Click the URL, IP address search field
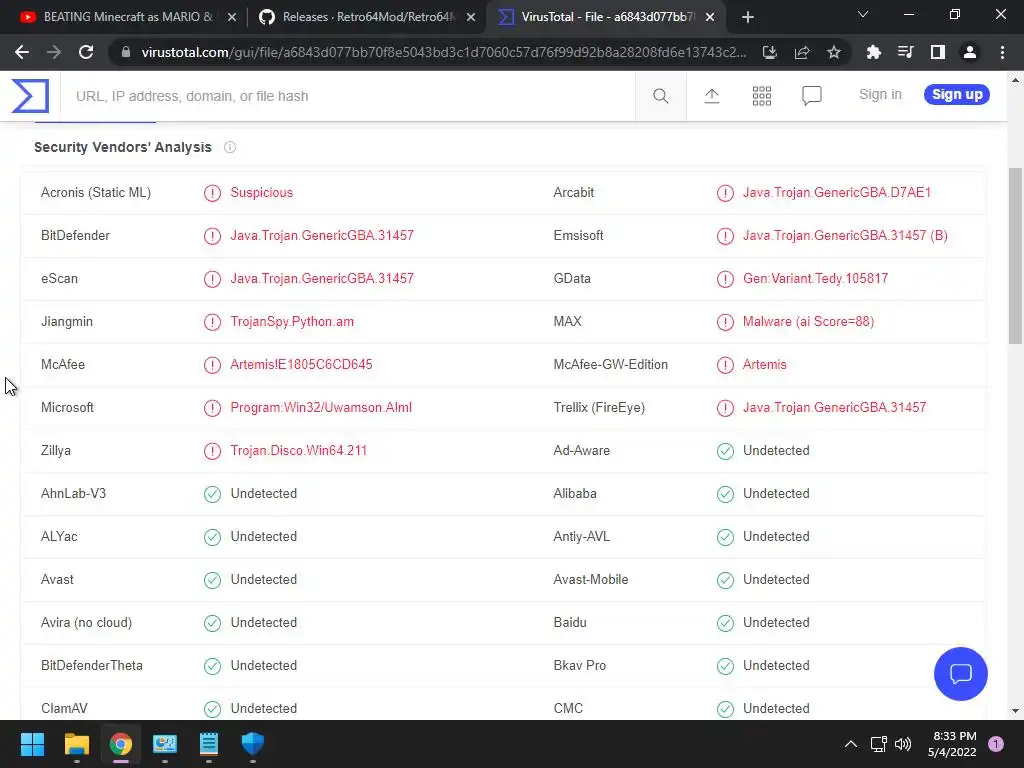The height and width of the screenshot is (768, 1024). click(x=347, y=96)
